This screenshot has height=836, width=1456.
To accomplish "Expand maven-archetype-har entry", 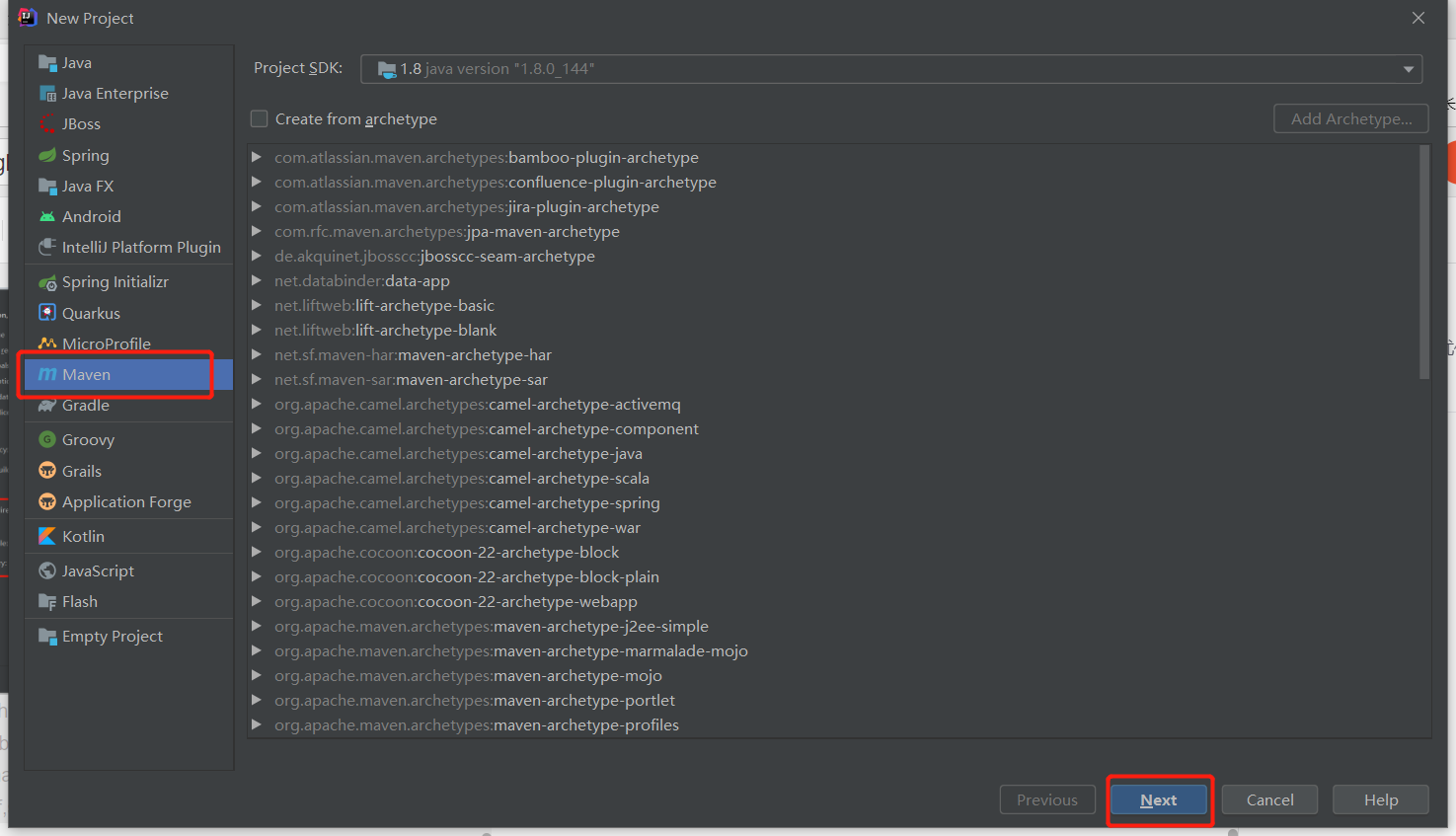I will click(x=257, y=354).
